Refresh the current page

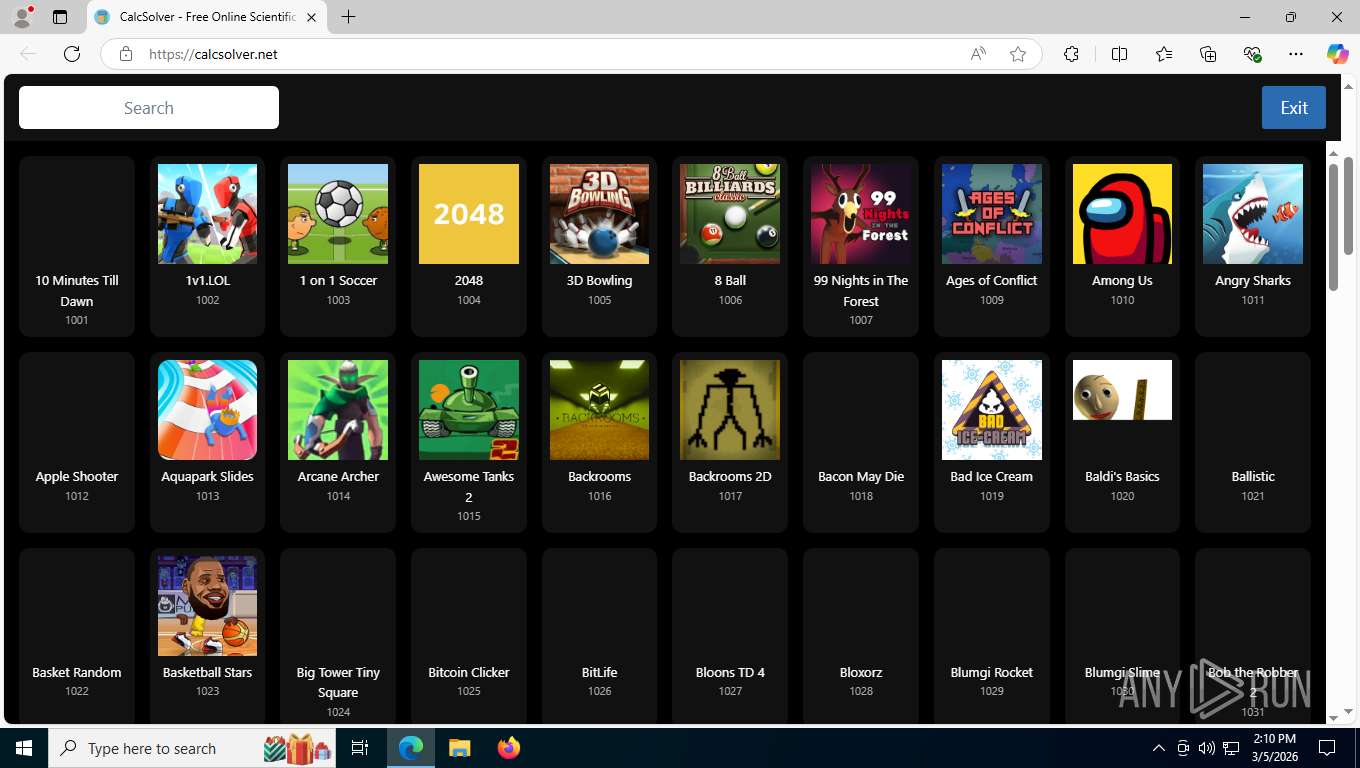click(72, 54)
